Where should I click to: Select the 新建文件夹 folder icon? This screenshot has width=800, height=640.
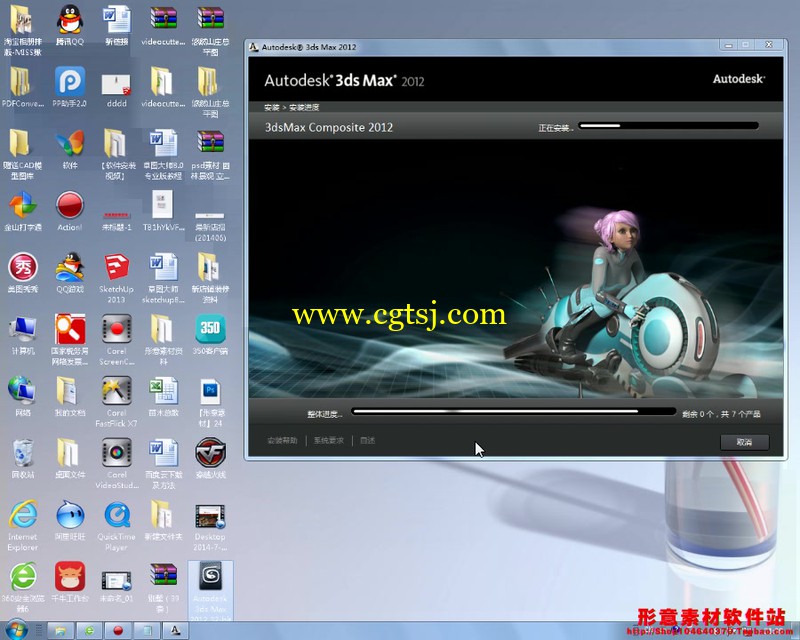point(163,521)
